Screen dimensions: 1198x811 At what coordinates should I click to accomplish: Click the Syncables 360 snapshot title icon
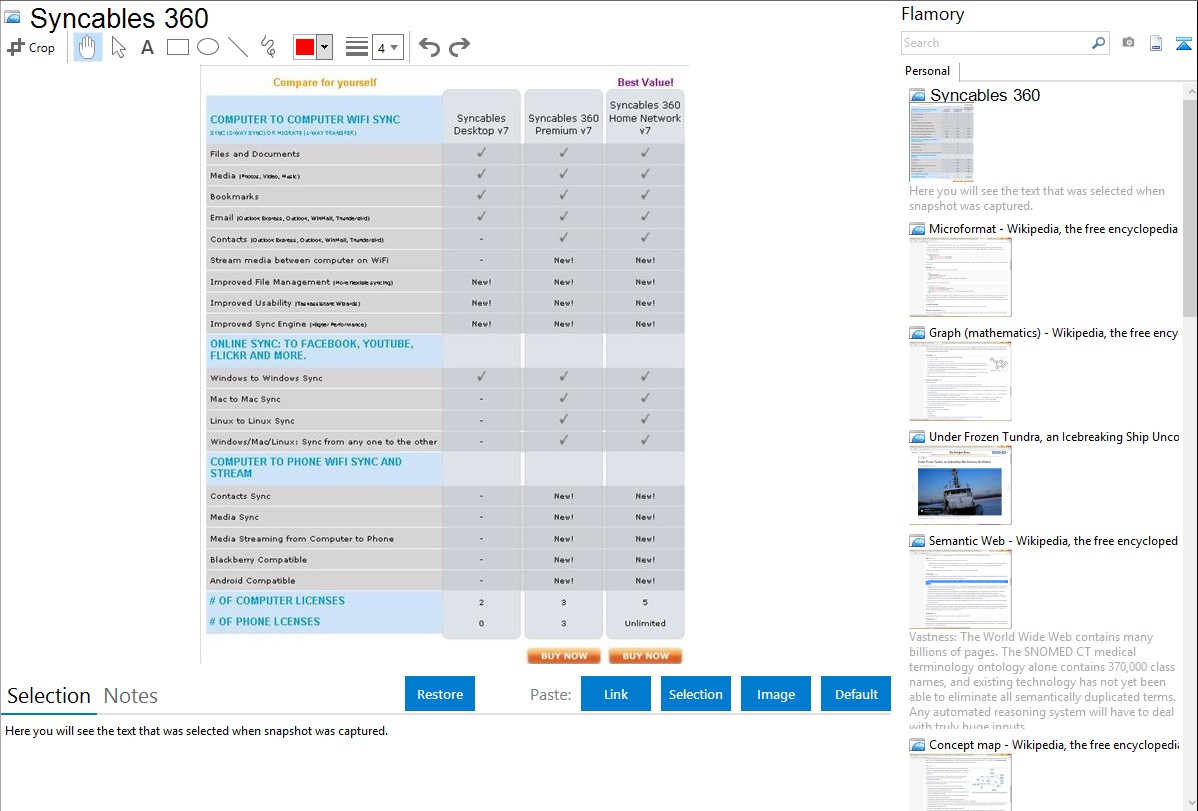12,17
